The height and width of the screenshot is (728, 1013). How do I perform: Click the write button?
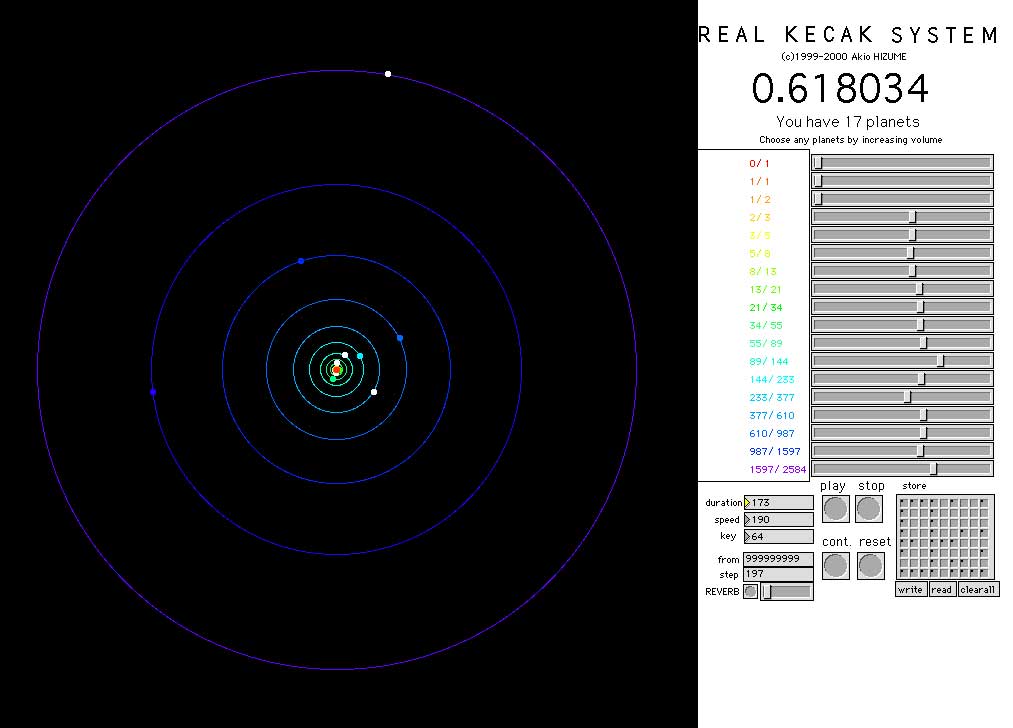pyautogui.click(x=910, y=590)
